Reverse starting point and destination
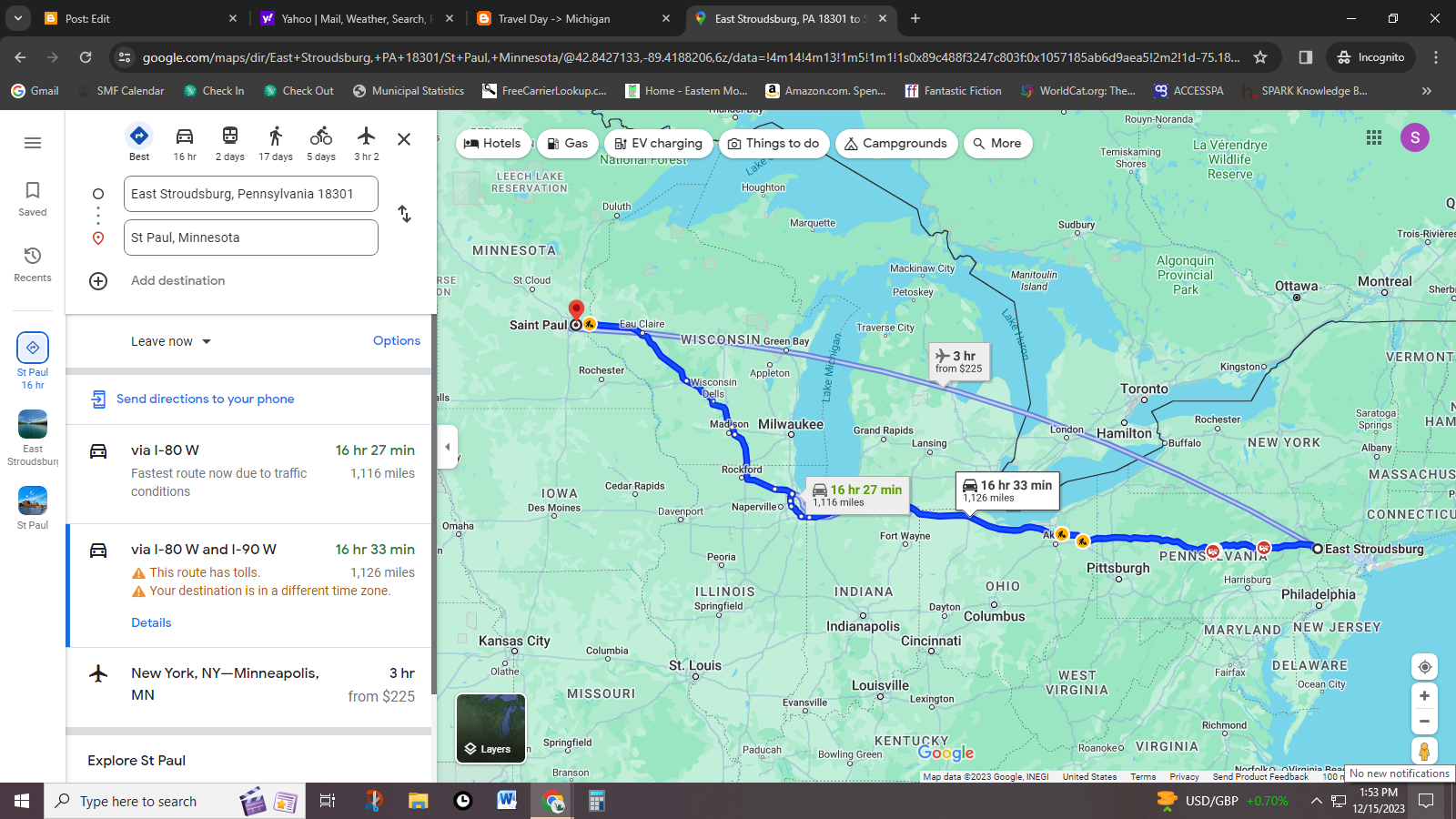 [x=405, y=214]
